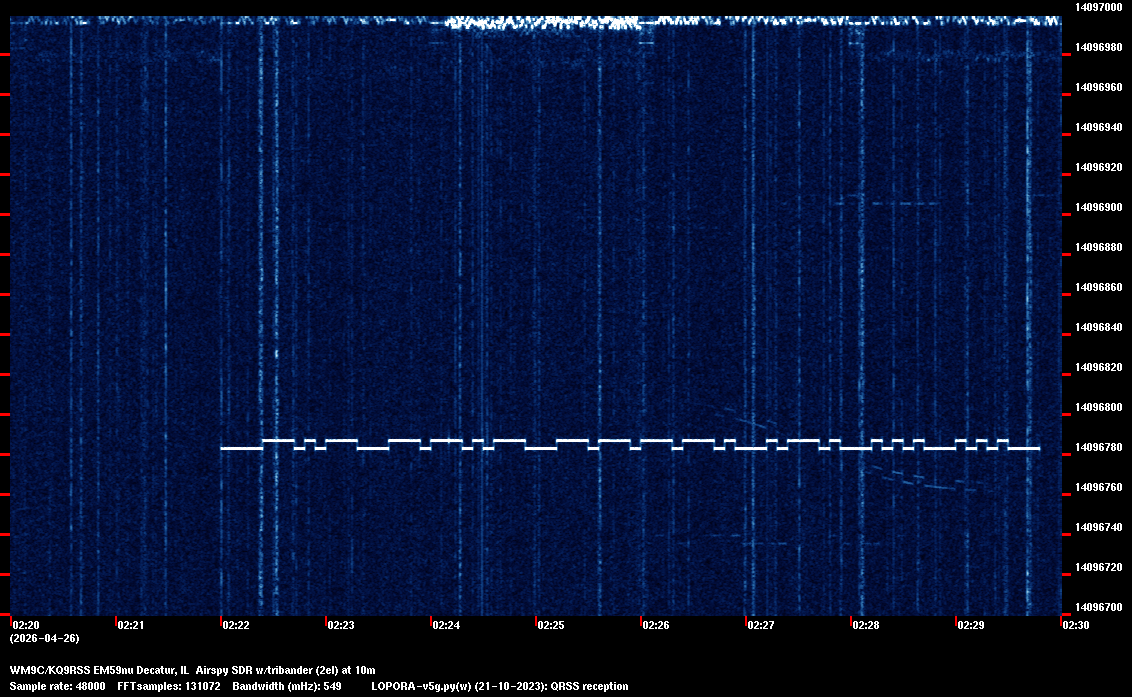
Task: Click the 14096800 frequency label
Action: [x=1097, y=407]
